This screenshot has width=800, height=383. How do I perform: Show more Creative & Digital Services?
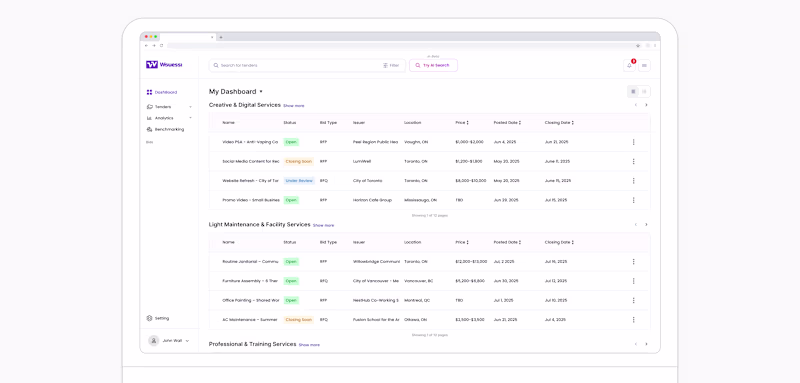[x=294, y=106]
